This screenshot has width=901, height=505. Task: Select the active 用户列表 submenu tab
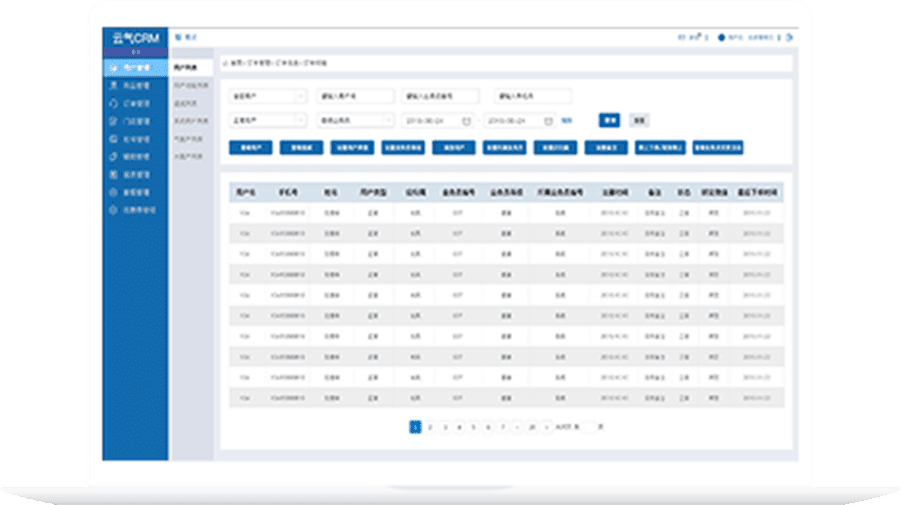click(191, 68)
